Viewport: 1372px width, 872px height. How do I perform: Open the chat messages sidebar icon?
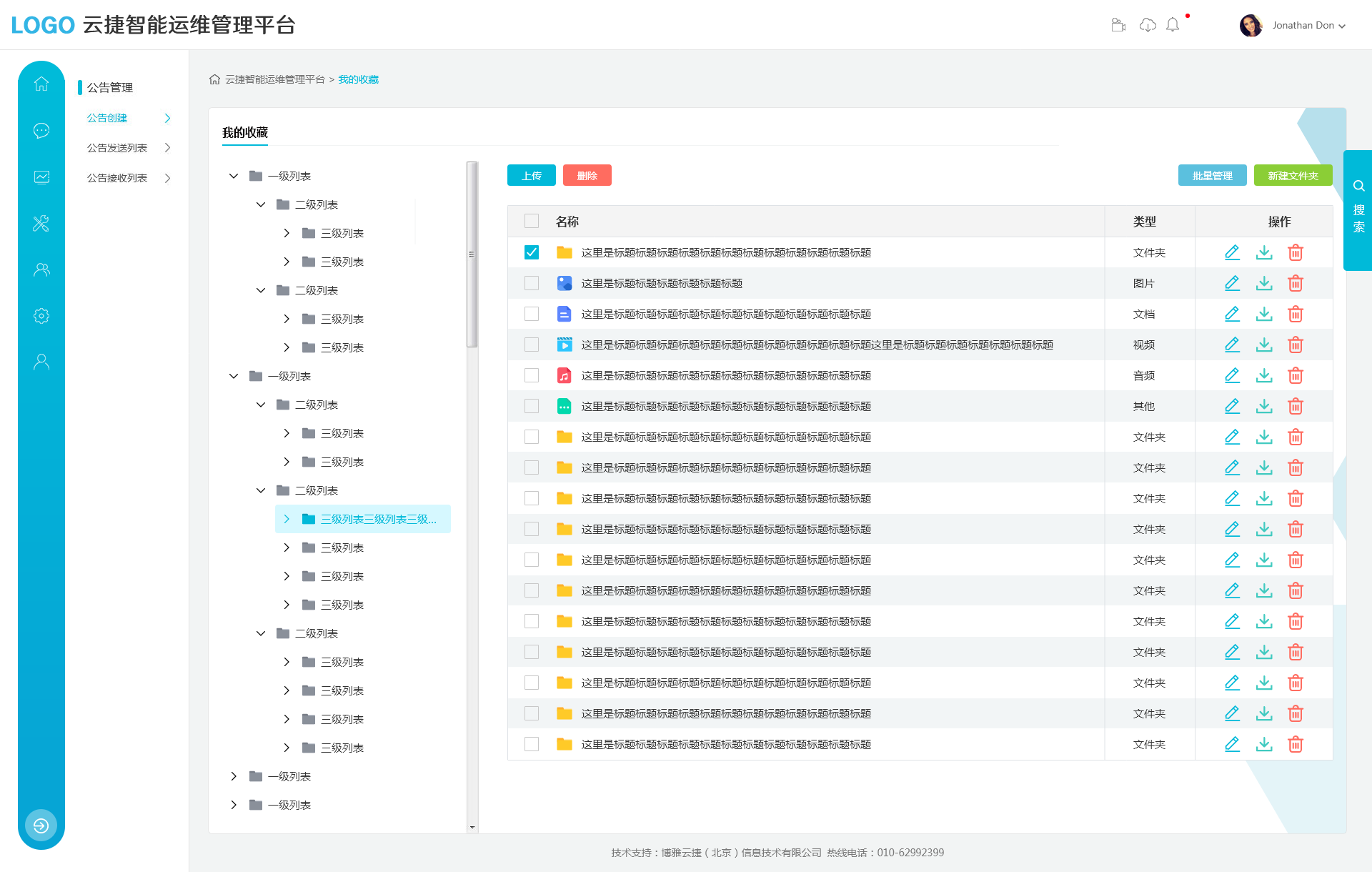pos(41,130)
